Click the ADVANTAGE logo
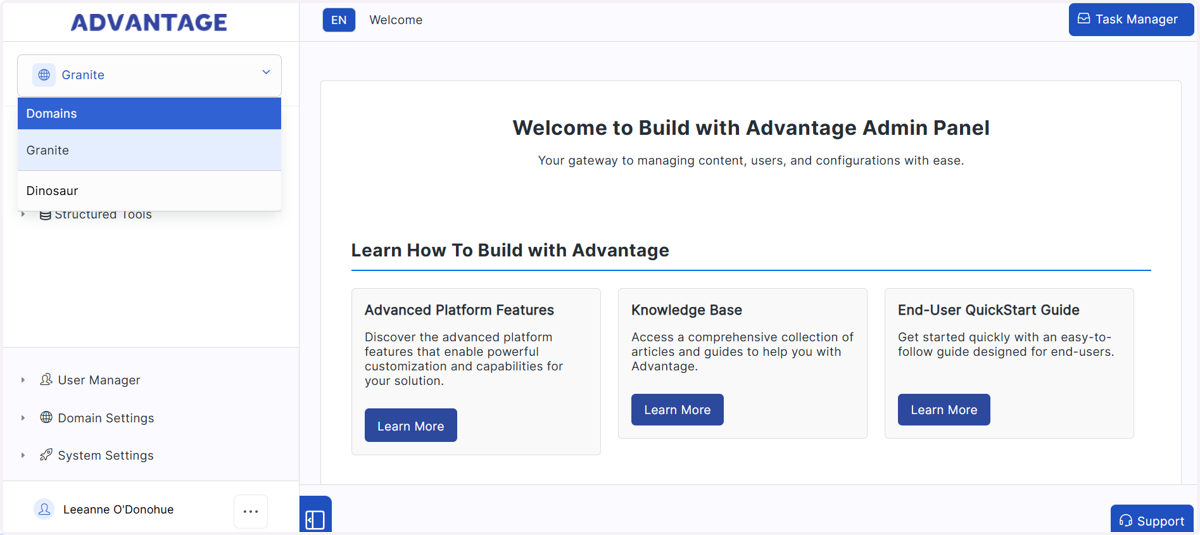Viewport: 1200px width, 535px height. tap(149, 22)
